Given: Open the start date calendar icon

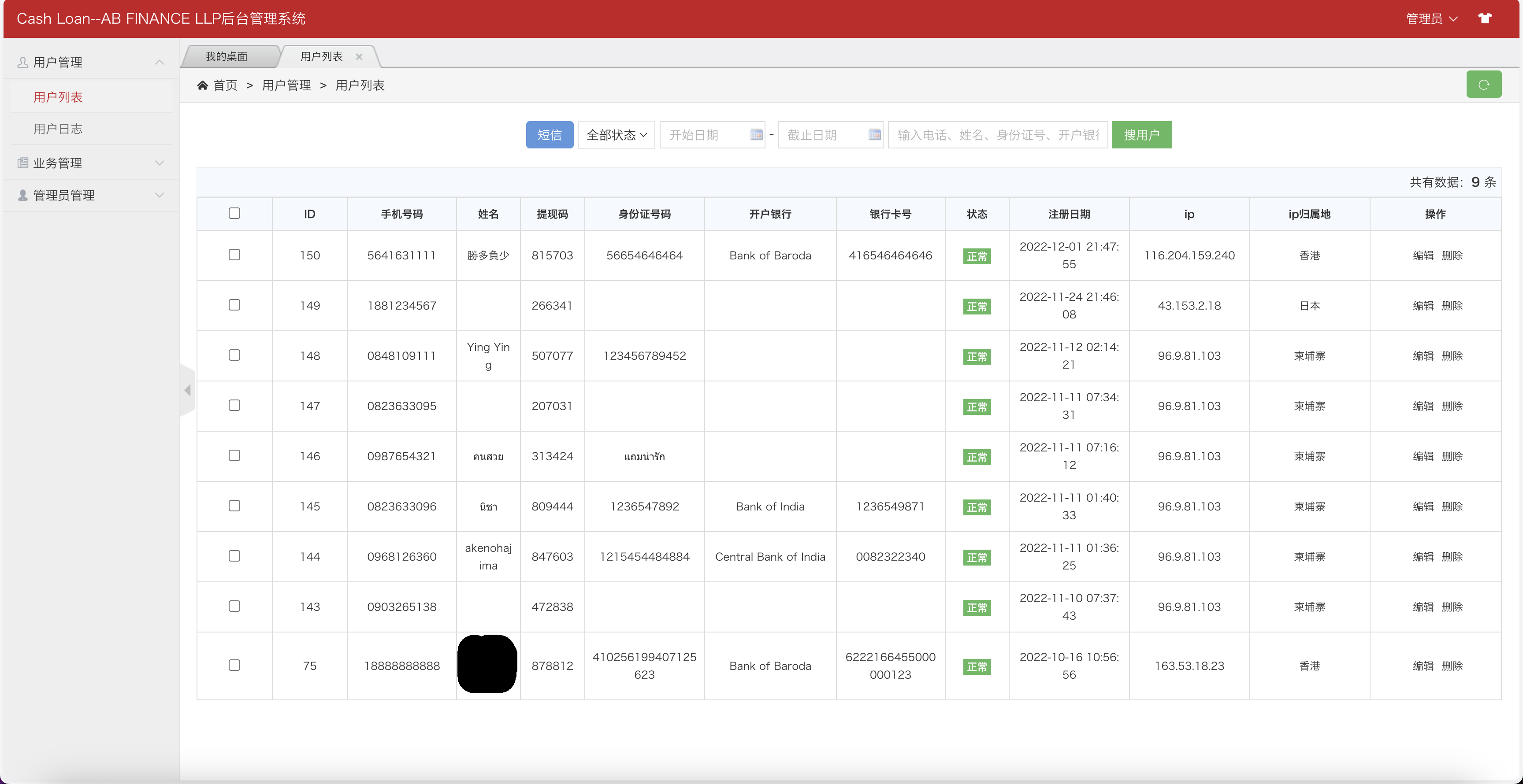Looking at the screenshot, I should [x=756, y=135].
